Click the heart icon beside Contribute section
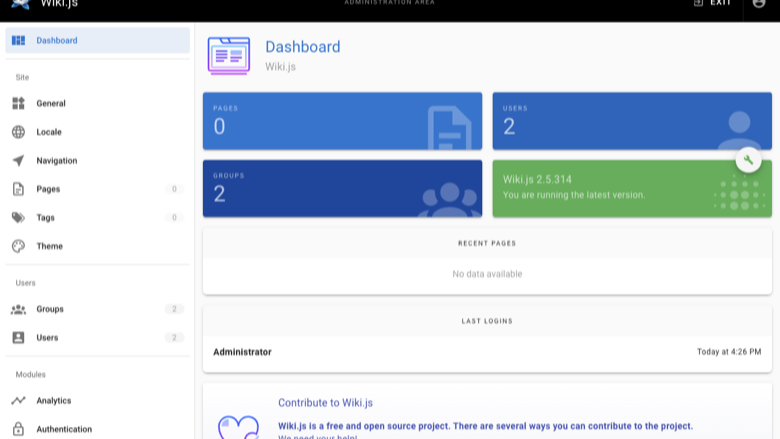 point(238,428)
